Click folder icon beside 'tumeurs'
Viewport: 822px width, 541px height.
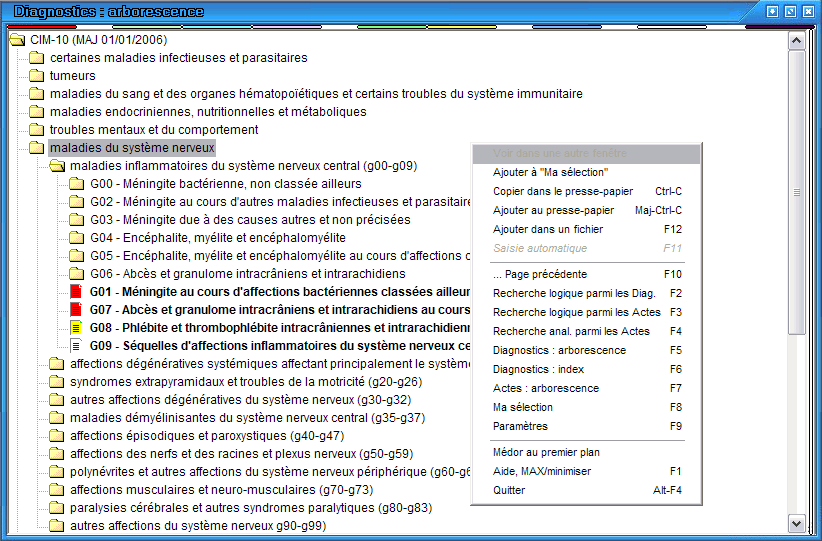(36, 75)
